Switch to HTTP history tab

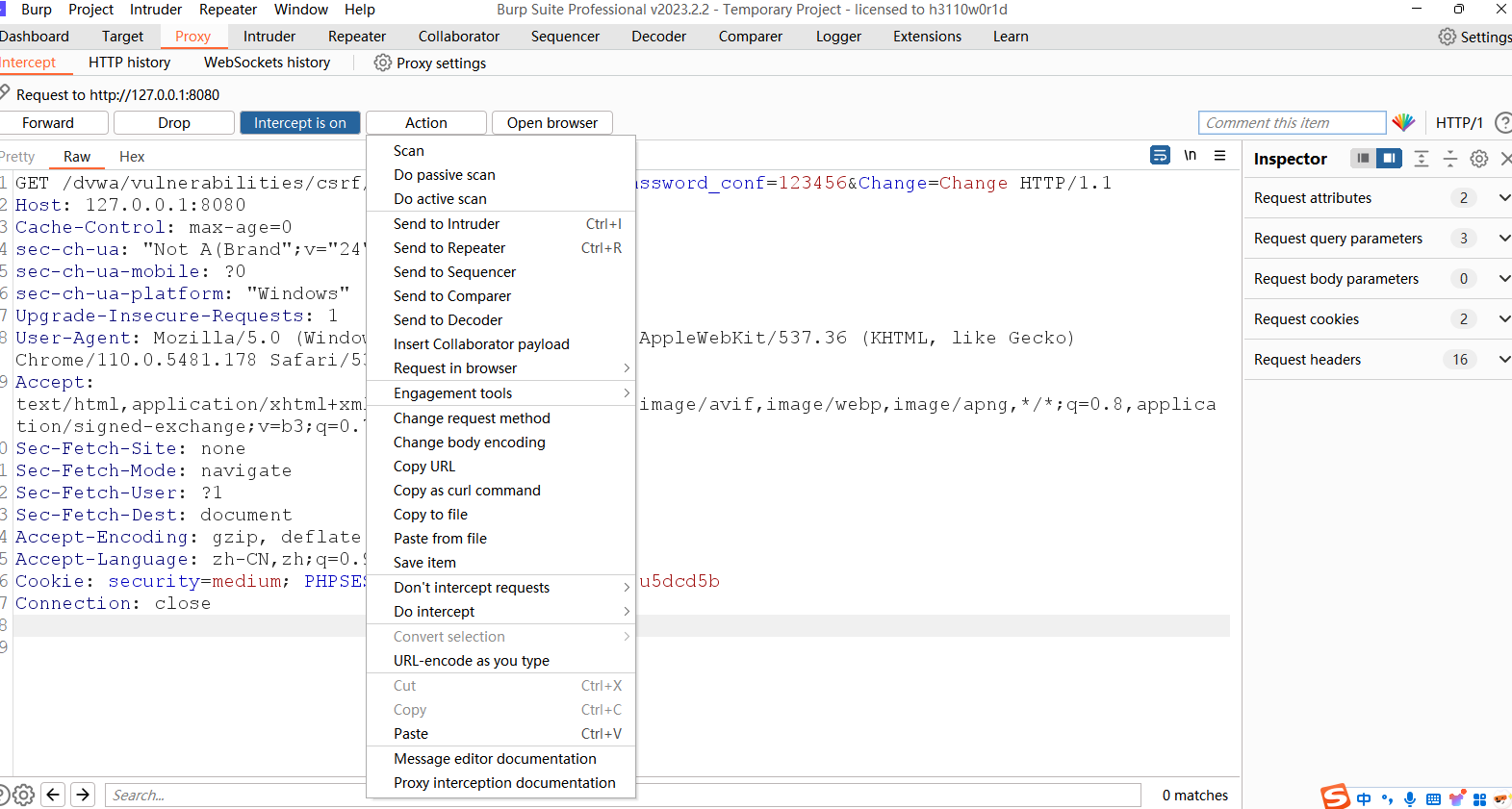(x=130, y=62)
